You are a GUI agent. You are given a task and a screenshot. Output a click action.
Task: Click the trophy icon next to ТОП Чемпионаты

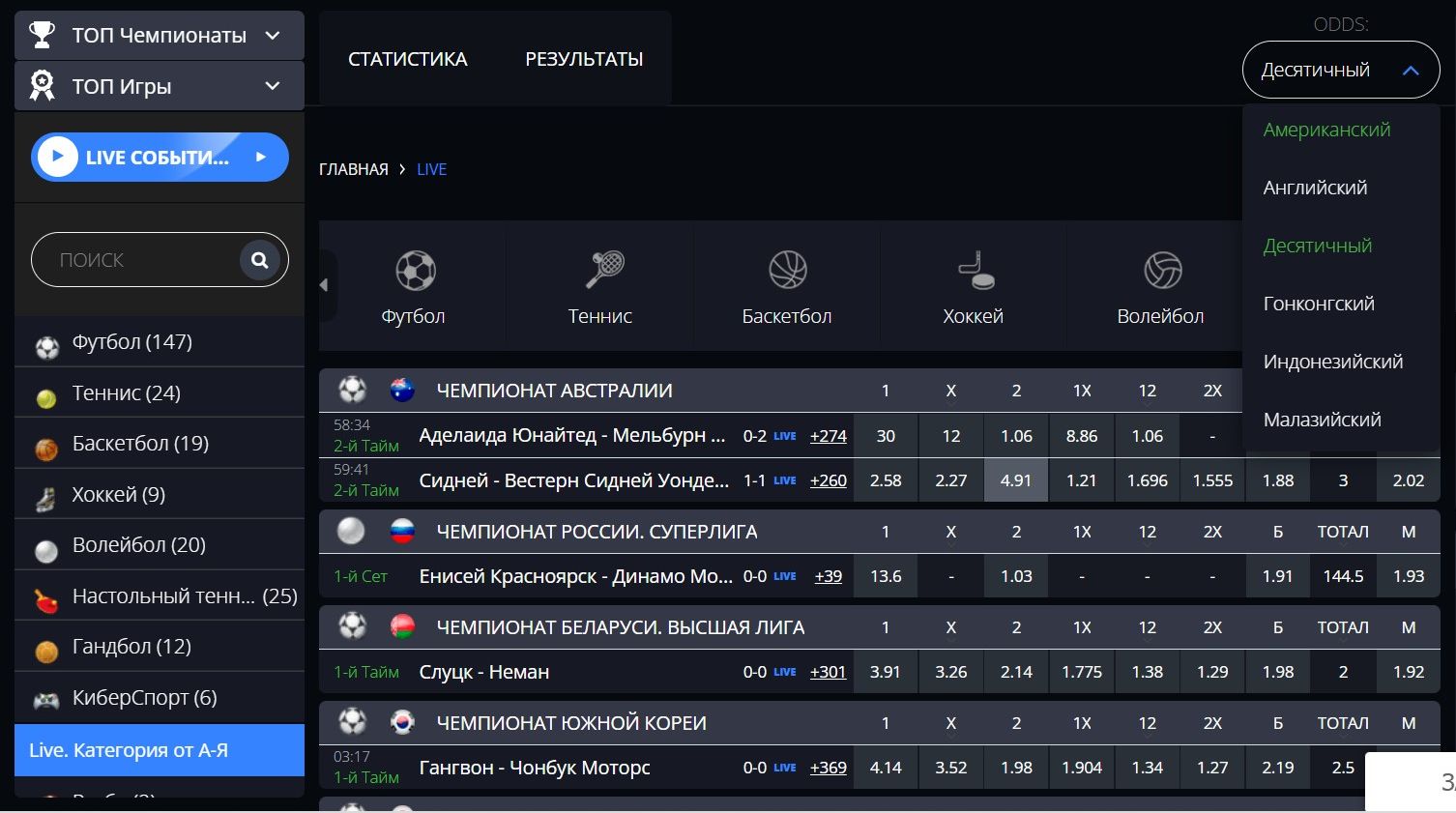[42, 36]
